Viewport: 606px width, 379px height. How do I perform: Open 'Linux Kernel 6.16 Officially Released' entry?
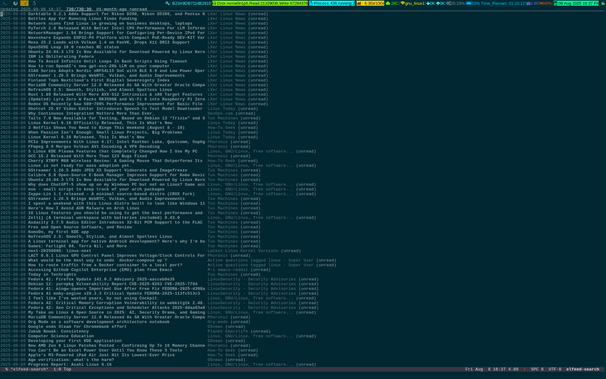[100, 123]
